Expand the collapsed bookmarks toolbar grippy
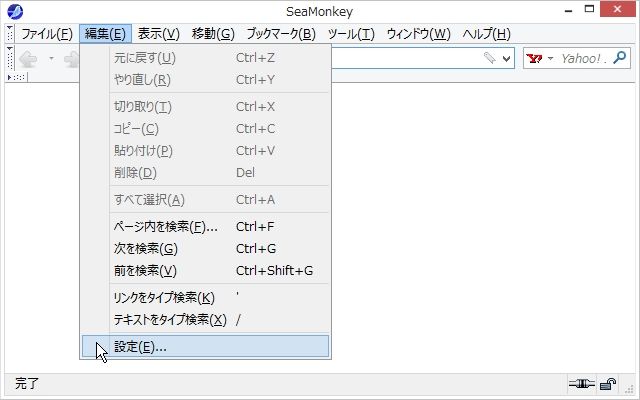This screenshot has width=640, height=400. coord(16,77)
